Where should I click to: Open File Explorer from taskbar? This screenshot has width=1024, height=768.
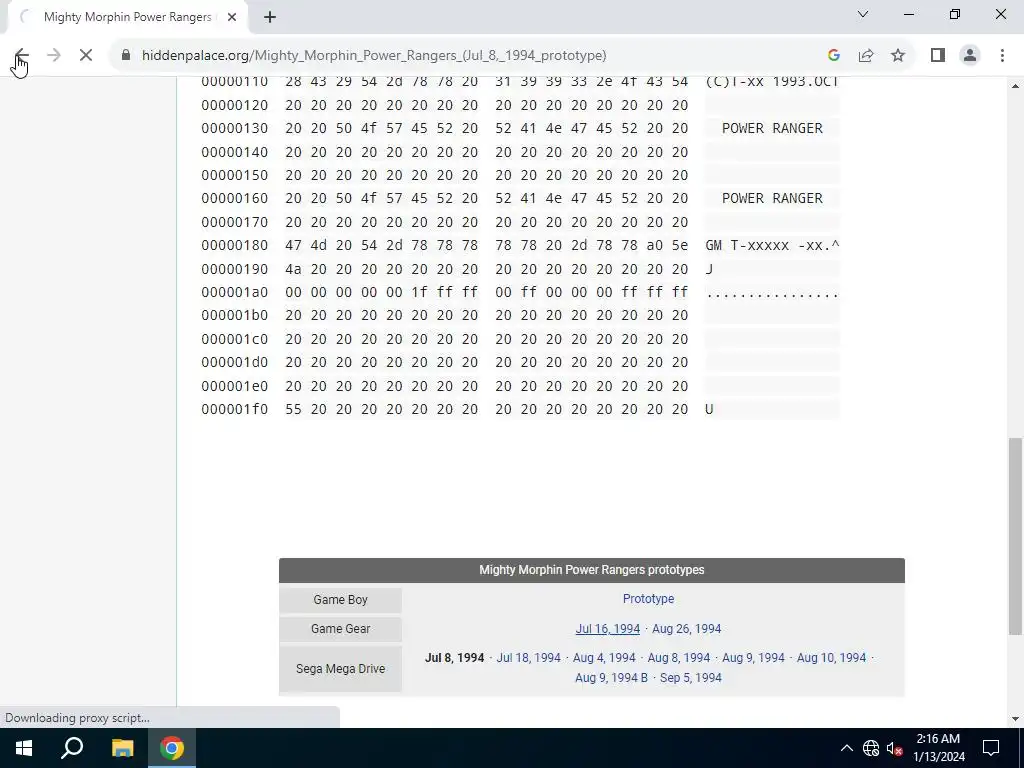pos(122,748)
